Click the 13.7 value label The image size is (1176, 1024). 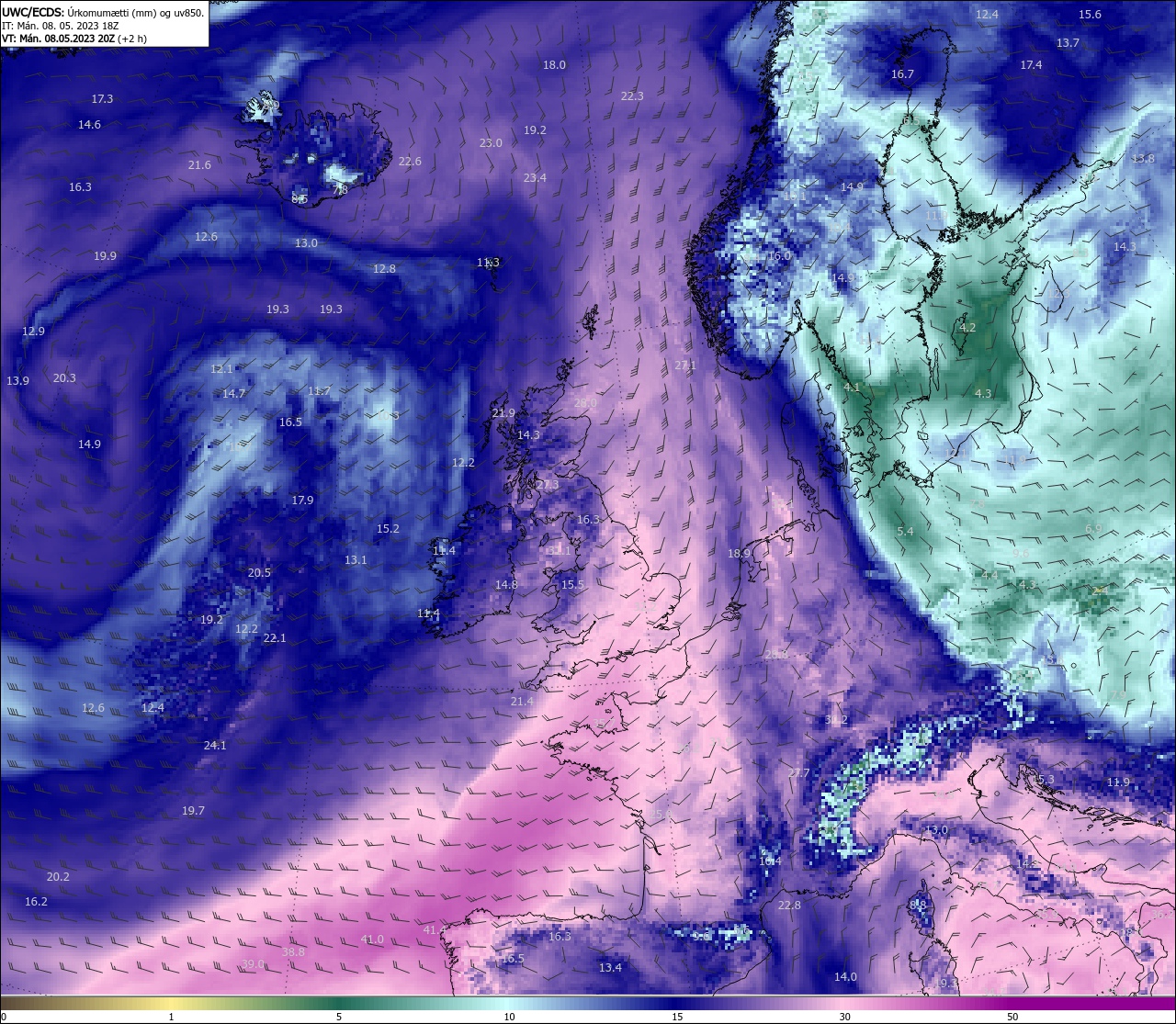pyautogui.click(x=1068, y=43)
